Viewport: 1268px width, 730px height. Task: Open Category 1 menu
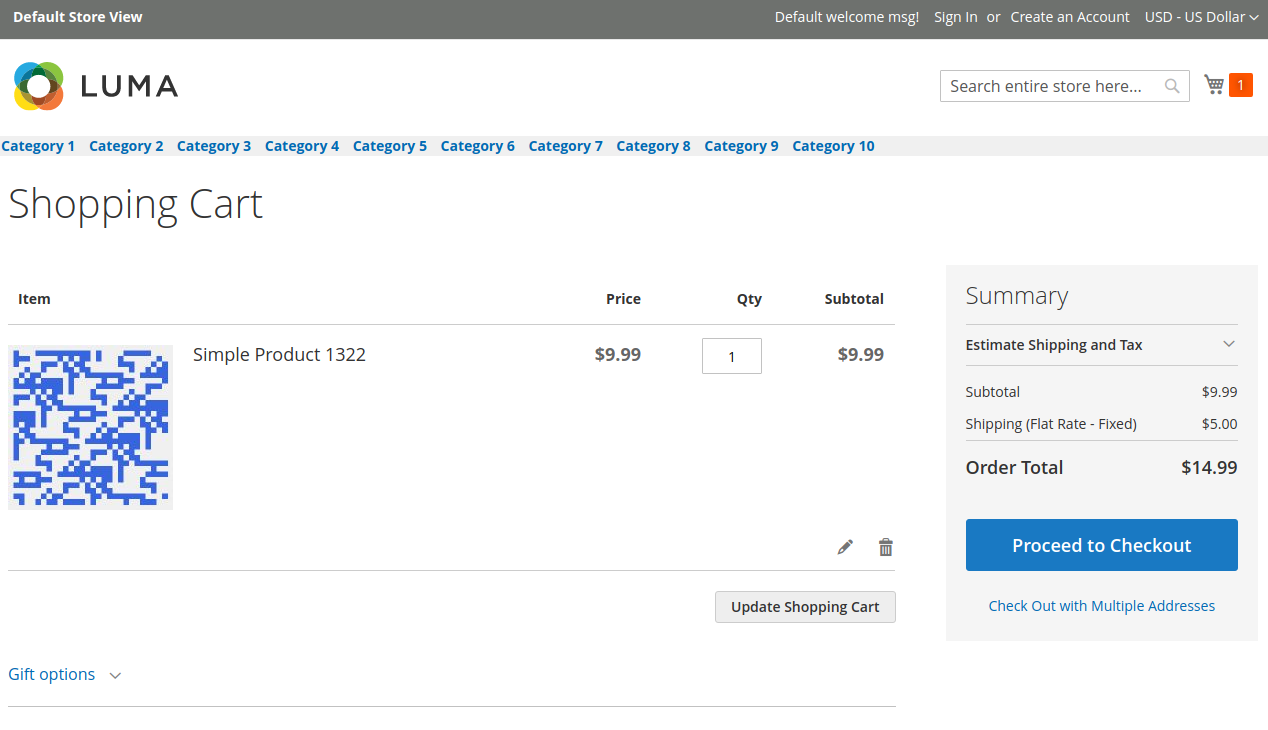38,146
